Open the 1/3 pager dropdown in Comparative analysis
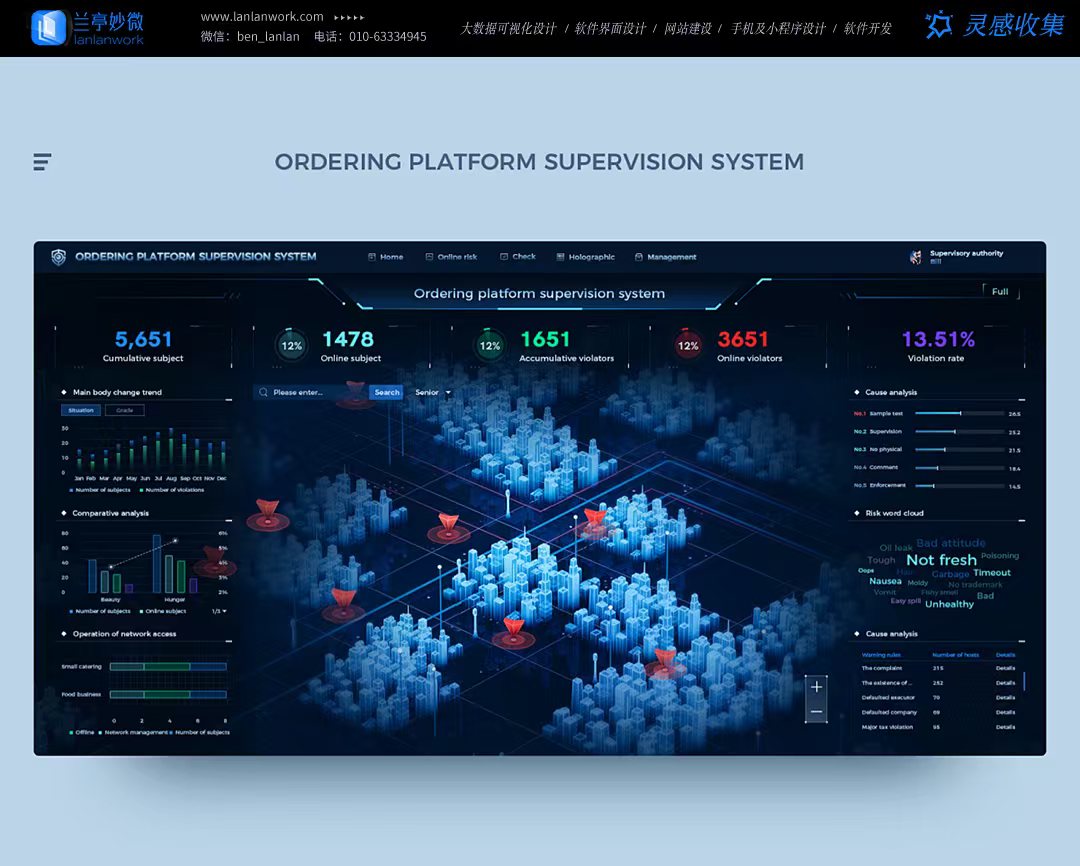Image resolution: width=1080 pixels, height=866 pixels. click(x=219, y=611)
